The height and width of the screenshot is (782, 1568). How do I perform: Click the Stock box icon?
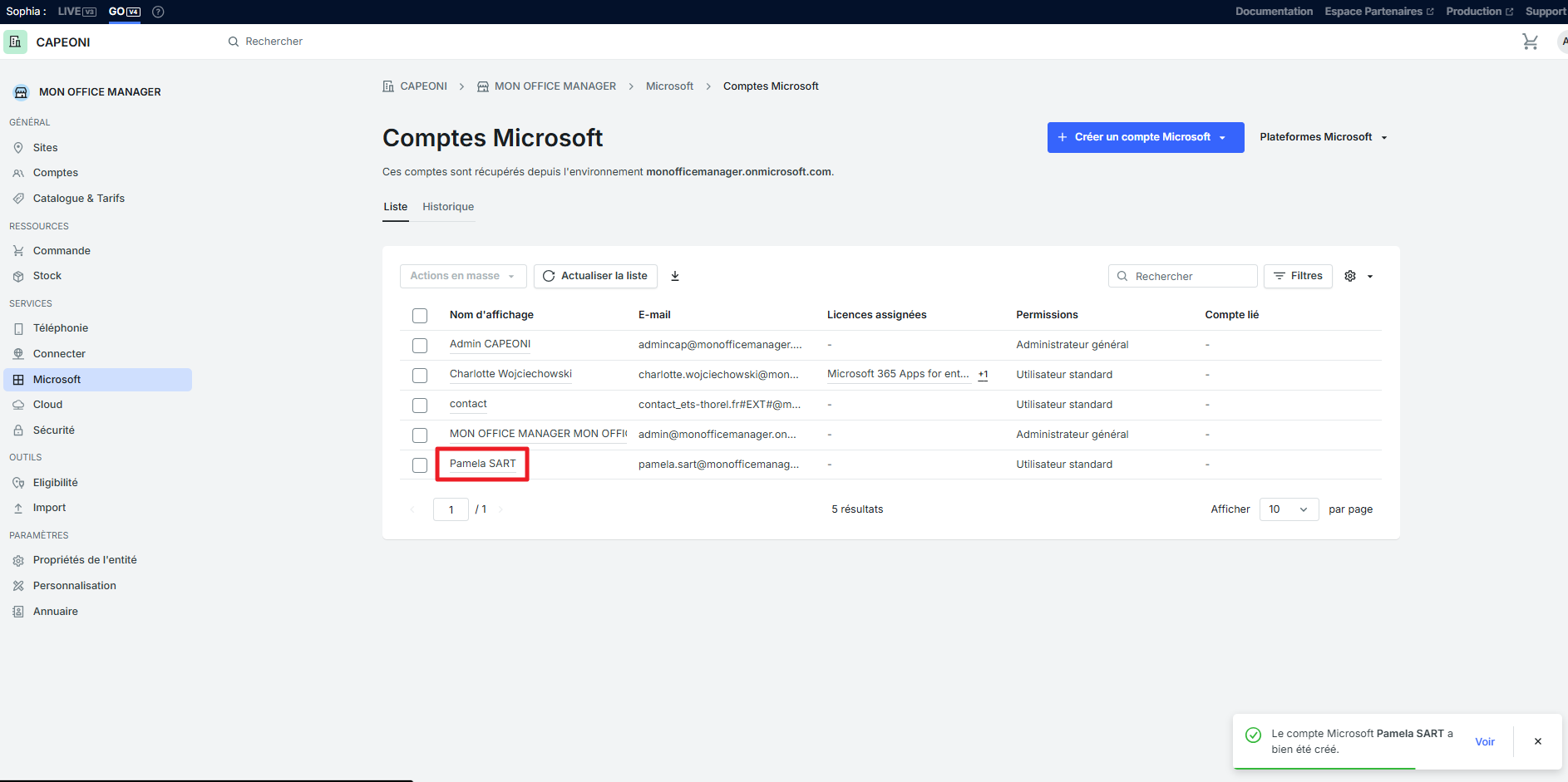pos(18,276)
